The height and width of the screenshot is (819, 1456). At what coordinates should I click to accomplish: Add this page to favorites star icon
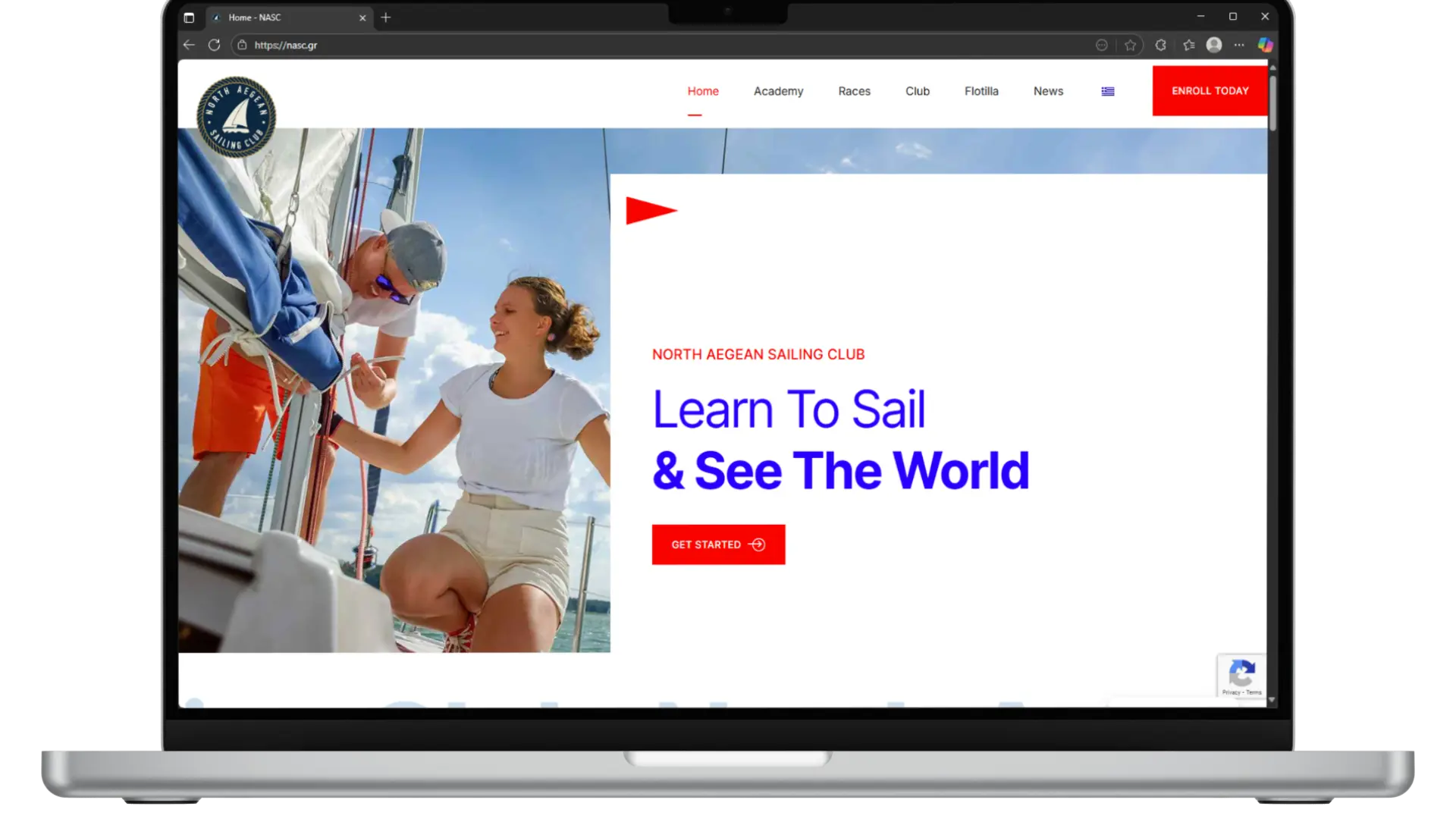[1131, 45]
